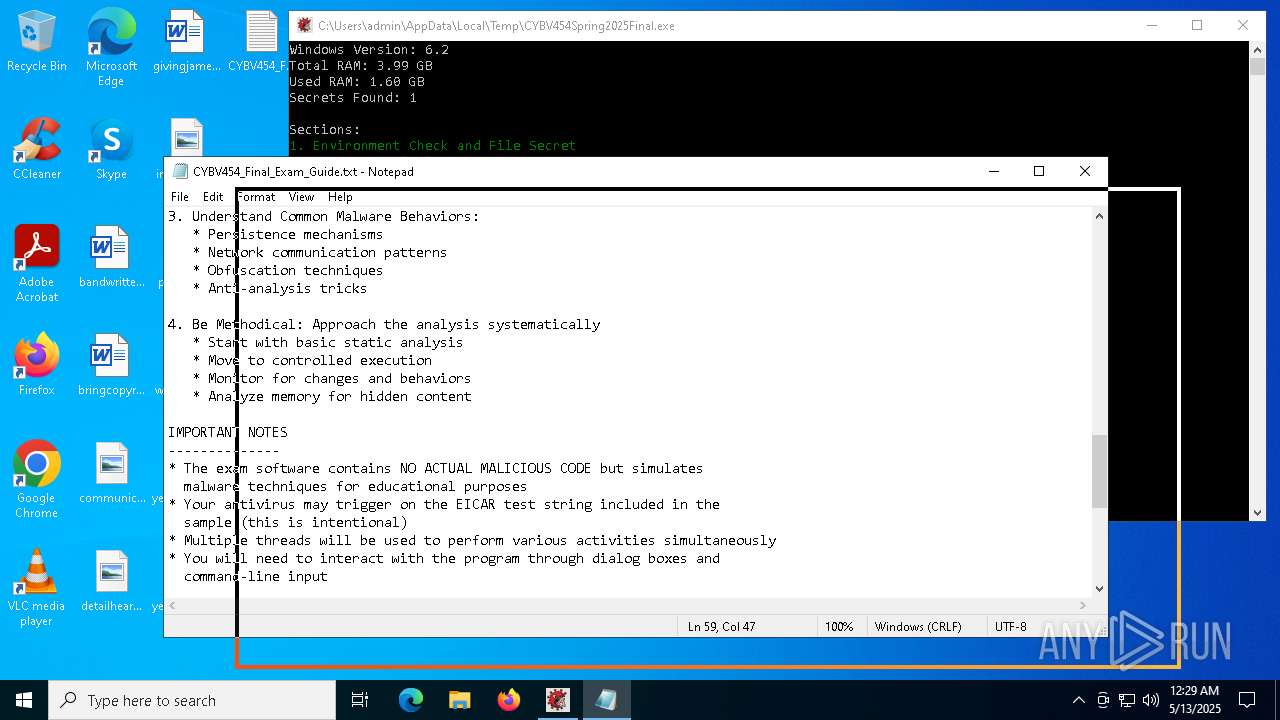Screen dimensions: 1280x720
Task: Open CCleaner desktop shortcut
Action: pos(37,150)
